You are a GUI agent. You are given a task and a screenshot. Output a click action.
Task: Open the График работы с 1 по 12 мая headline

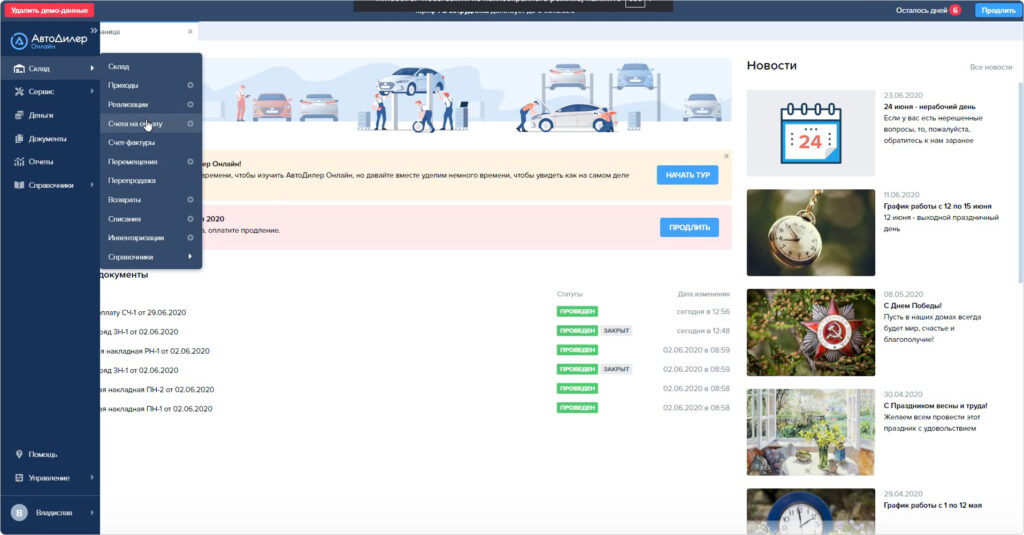click(x=933, y=506)
